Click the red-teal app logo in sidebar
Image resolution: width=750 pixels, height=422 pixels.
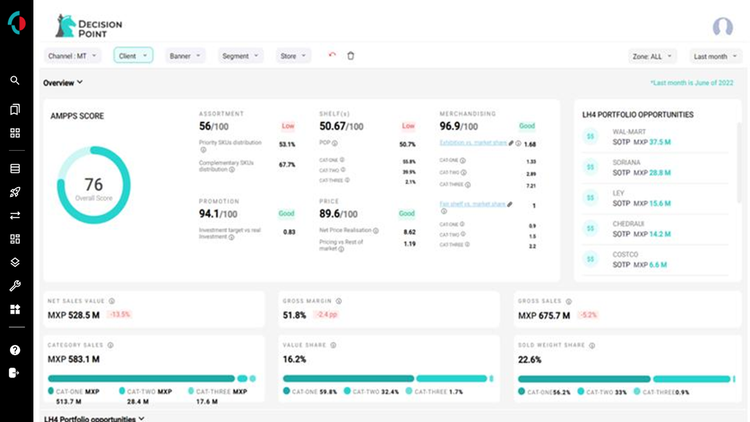(16, 22)
